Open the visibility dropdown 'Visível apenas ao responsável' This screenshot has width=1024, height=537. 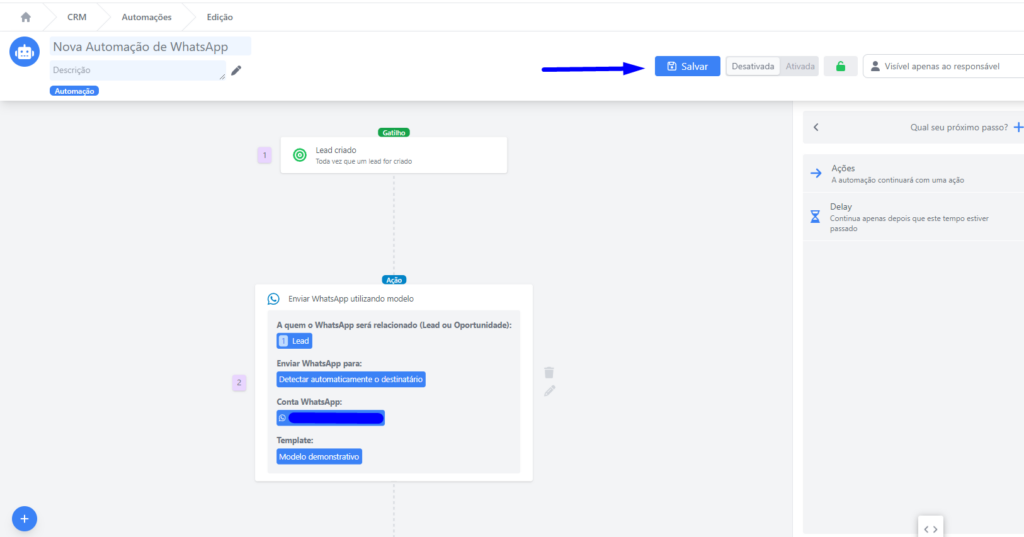[x=943, y=67]
